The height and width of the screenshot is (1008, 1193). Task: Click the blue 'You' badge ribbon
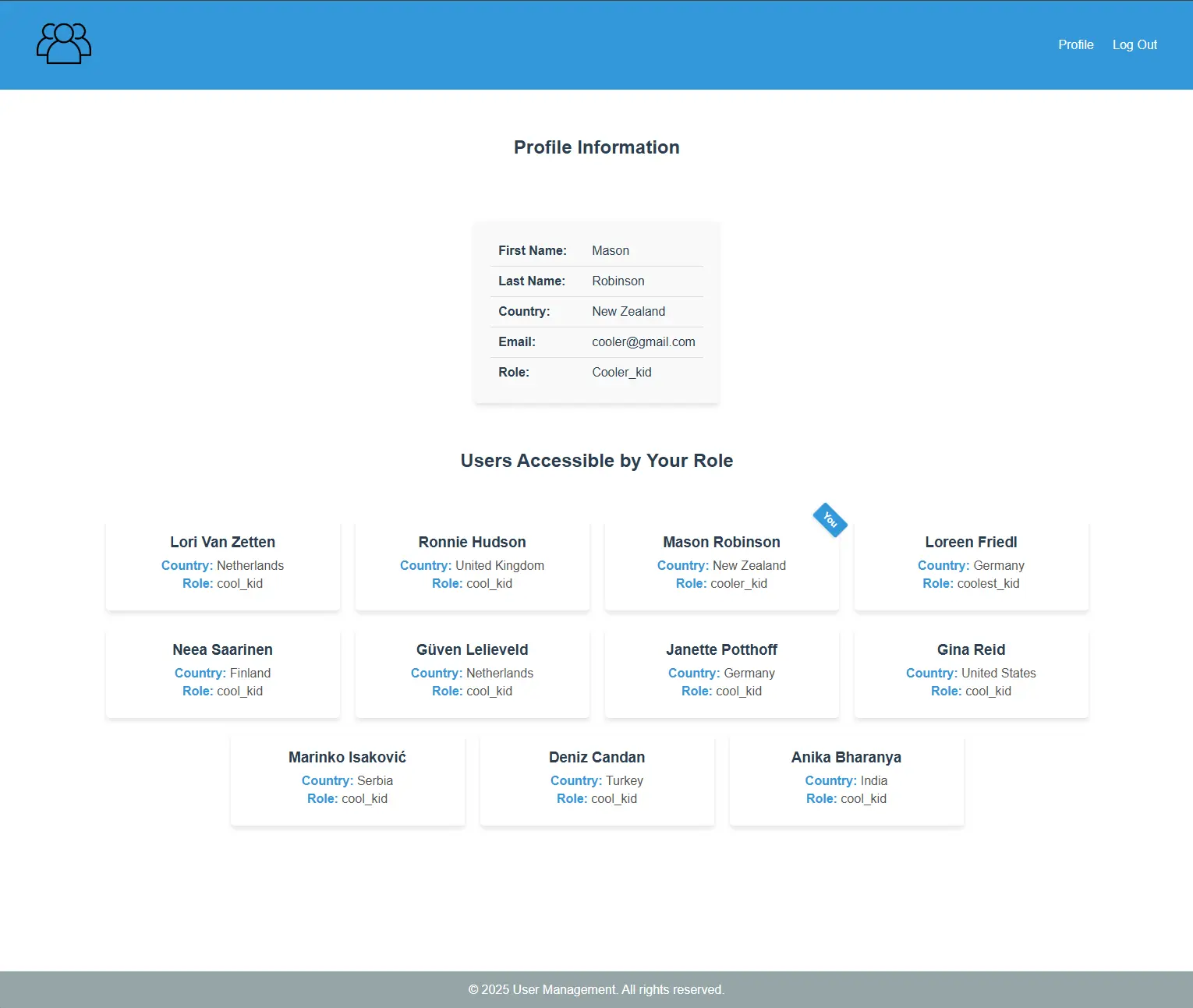830,520
